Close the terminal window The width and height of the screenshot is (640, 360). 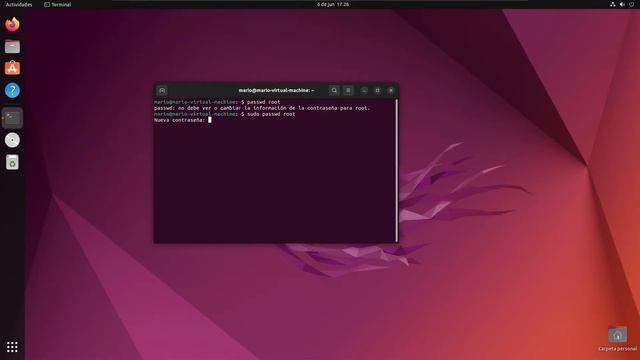(391, 91)
